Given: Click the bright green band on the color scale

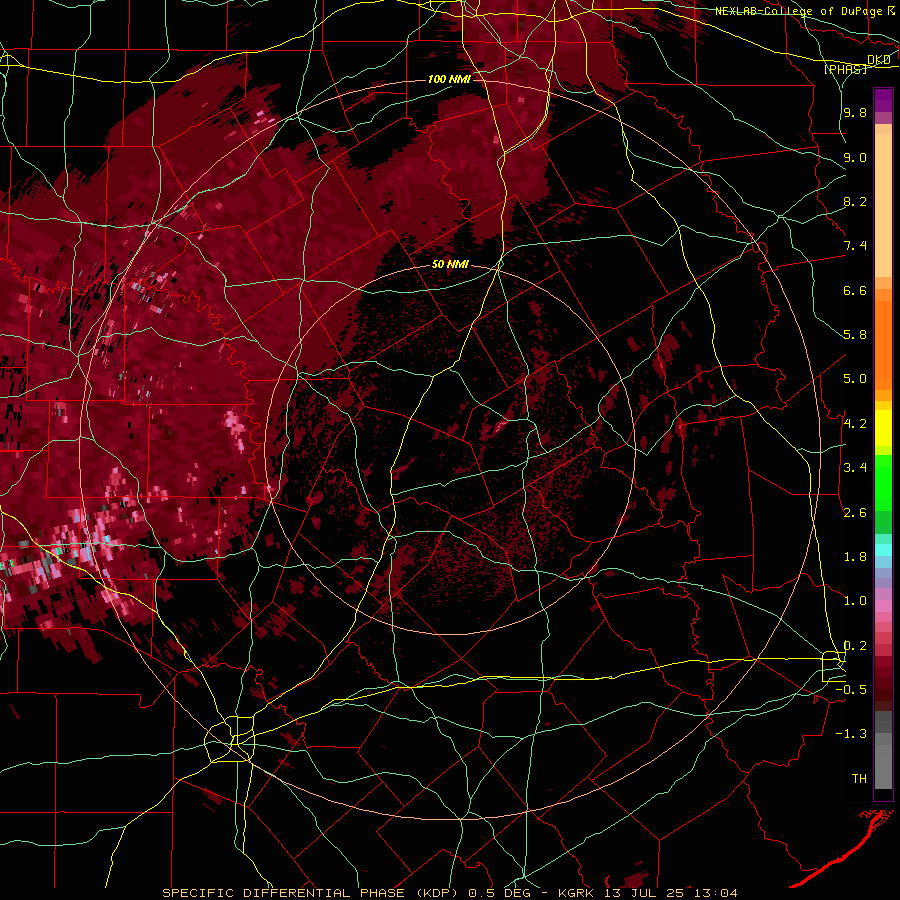Looking at the screenshot, I should tap(883, 484).
